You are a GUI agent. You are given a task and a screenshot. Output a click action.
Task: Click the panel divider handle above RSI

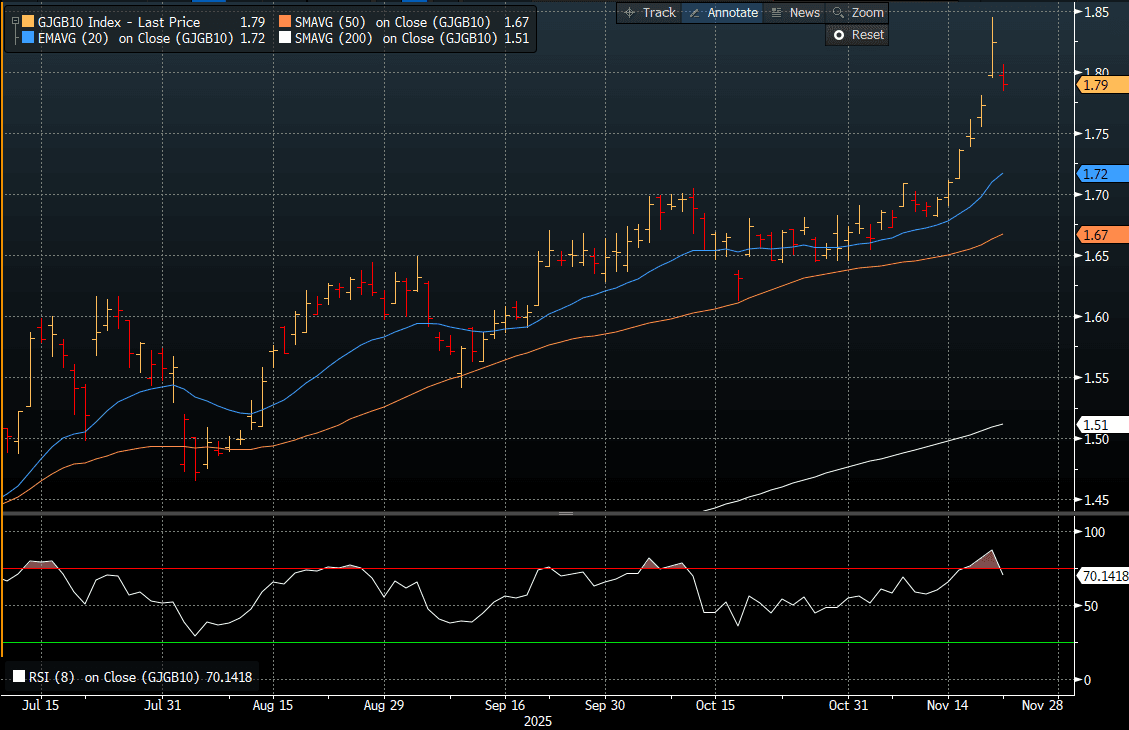565,513
